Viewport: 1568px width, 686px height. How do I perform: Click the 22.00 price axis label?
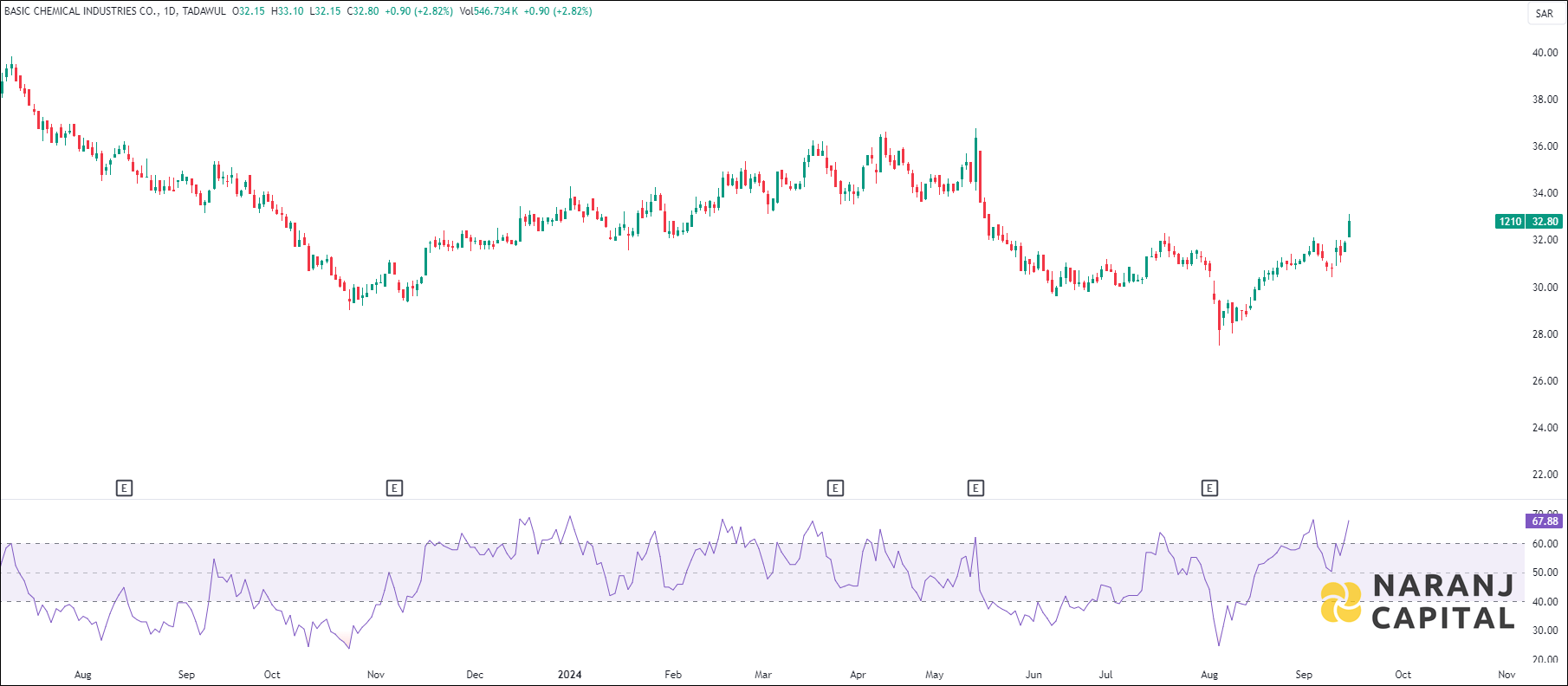click(x=1545, y=475)
